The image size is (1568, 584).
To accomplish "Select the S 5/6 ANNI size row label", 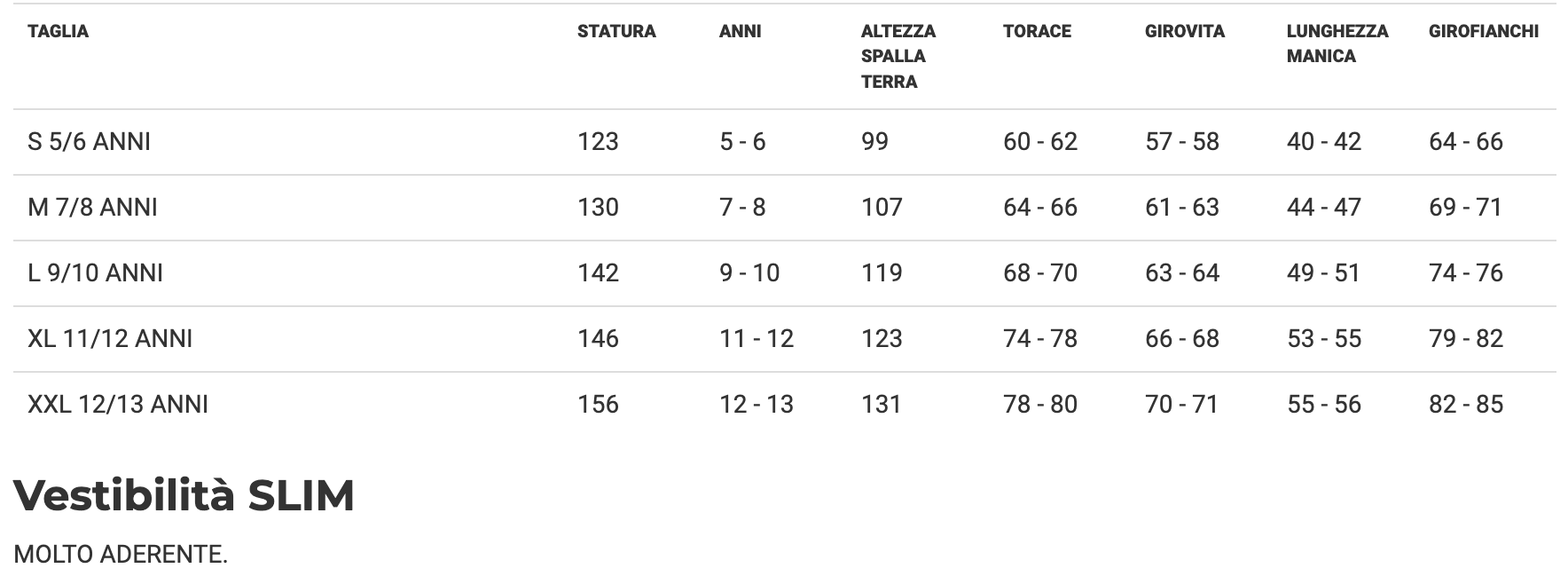I will (90, 142).
